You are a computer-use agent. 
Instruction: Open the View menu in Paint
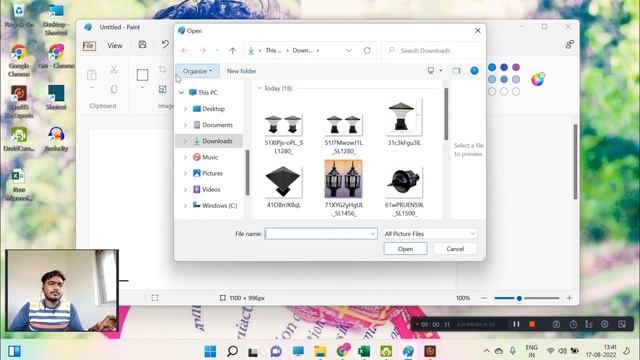tap(115, 46)
